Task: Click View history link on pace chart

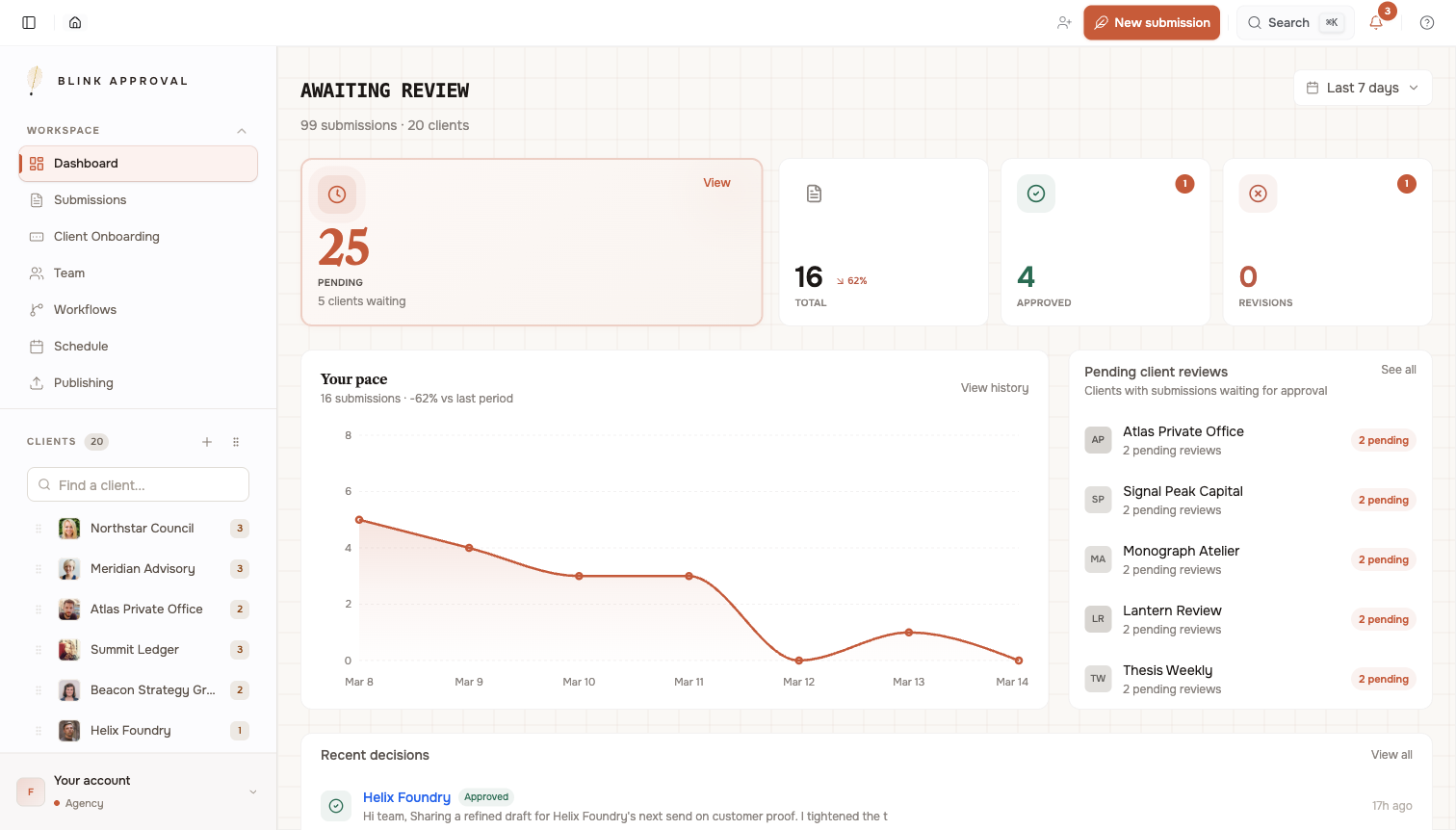Action: click(994, 388)
